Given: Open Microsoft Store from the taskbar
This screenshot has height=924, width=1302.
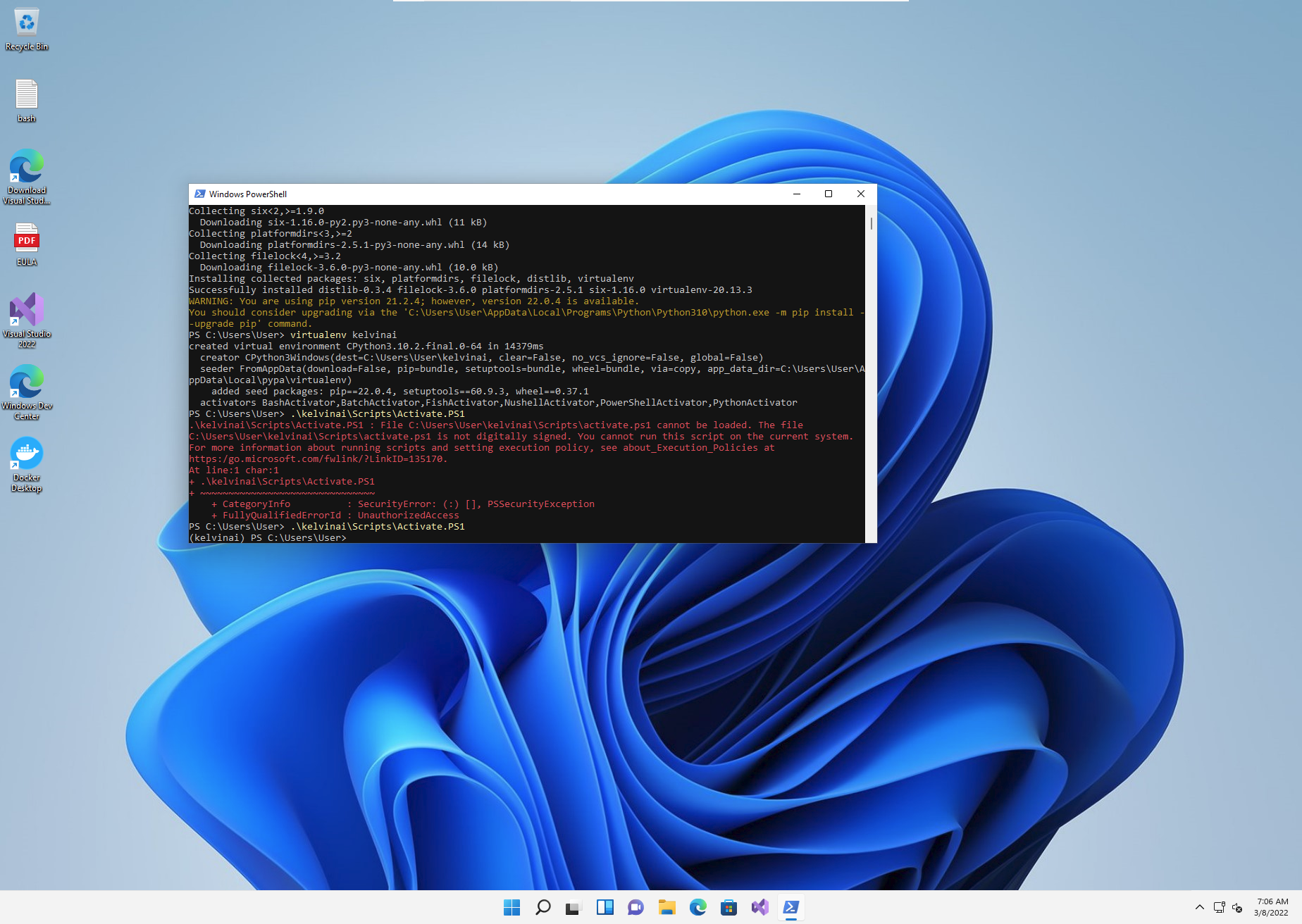Looking at the screenshot, I should point(728,908).
